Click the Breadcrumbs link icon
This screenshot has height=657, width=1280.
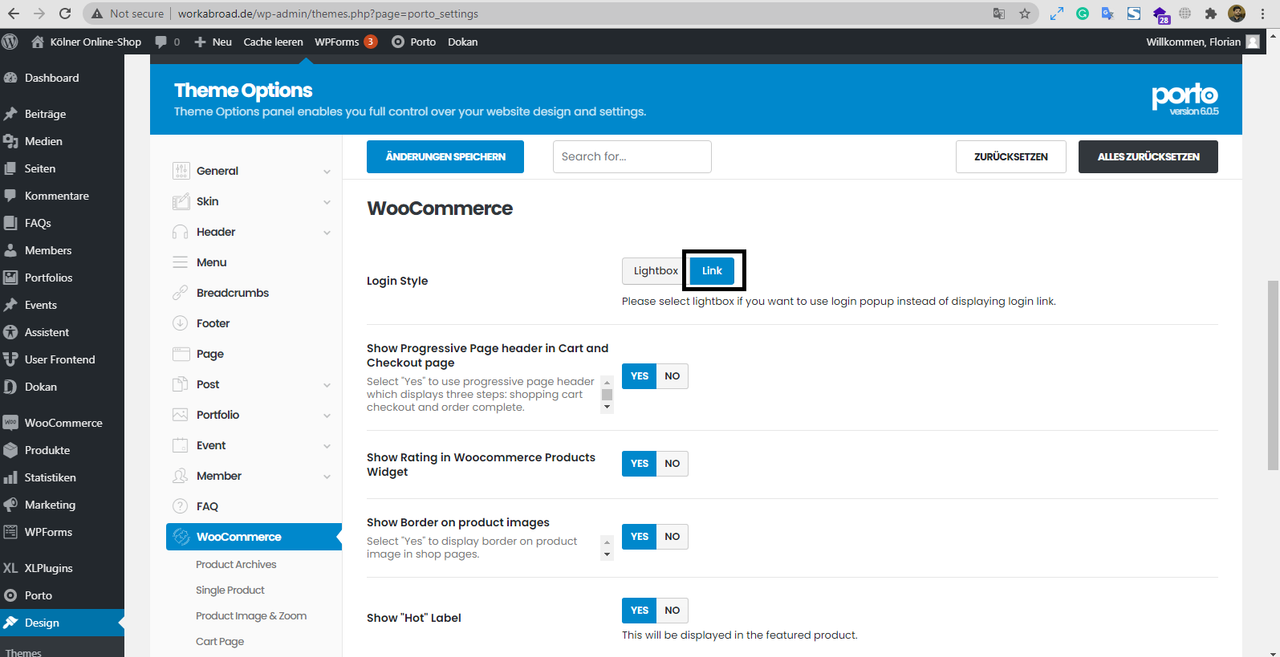[x=180, y=293]
